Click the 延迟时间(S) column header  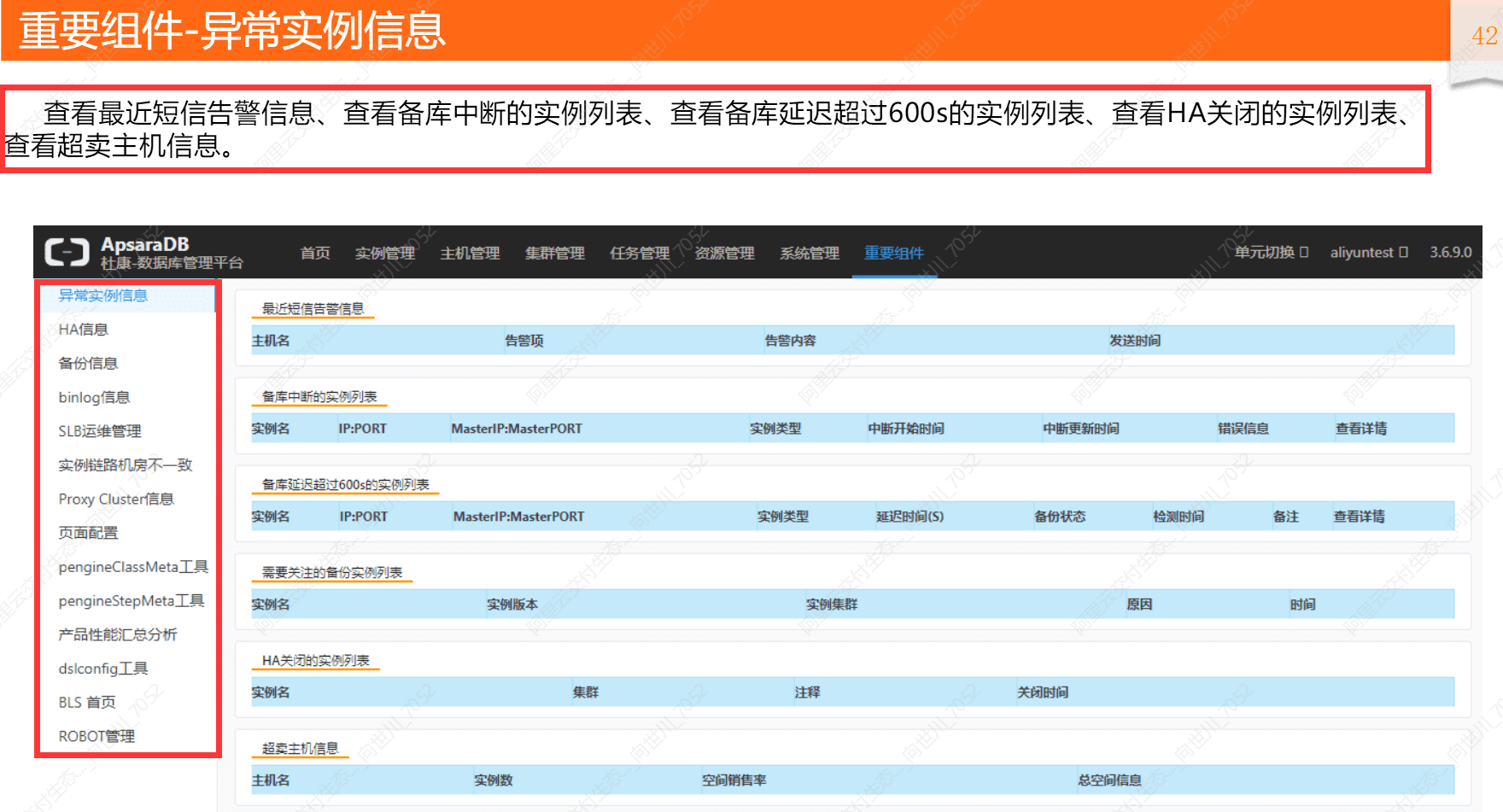[x=909, y=517]
